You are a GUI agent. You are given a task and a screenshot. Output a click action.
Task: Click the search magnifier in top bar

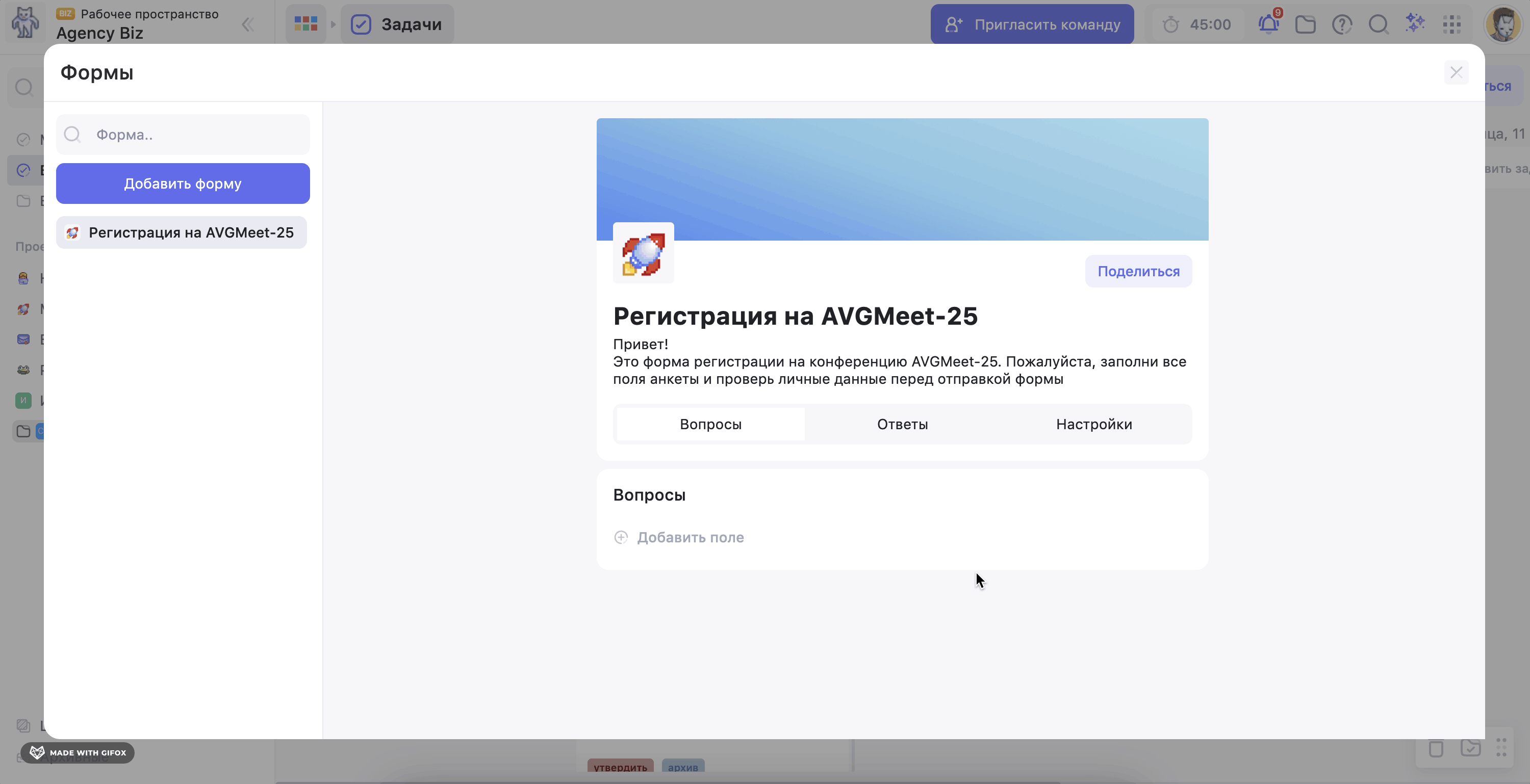click(1378, 24)
